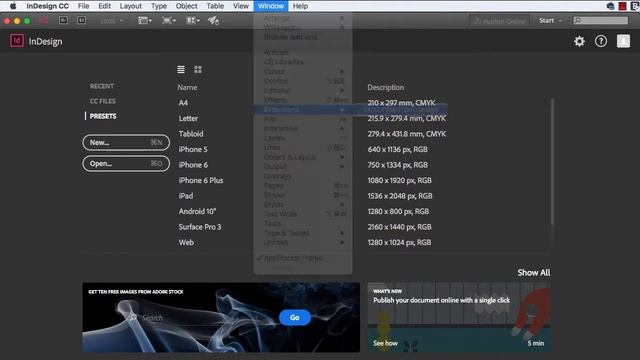640x360 pixels.
Task: Click the user profile avatar icon
Action: pos(623,41)
